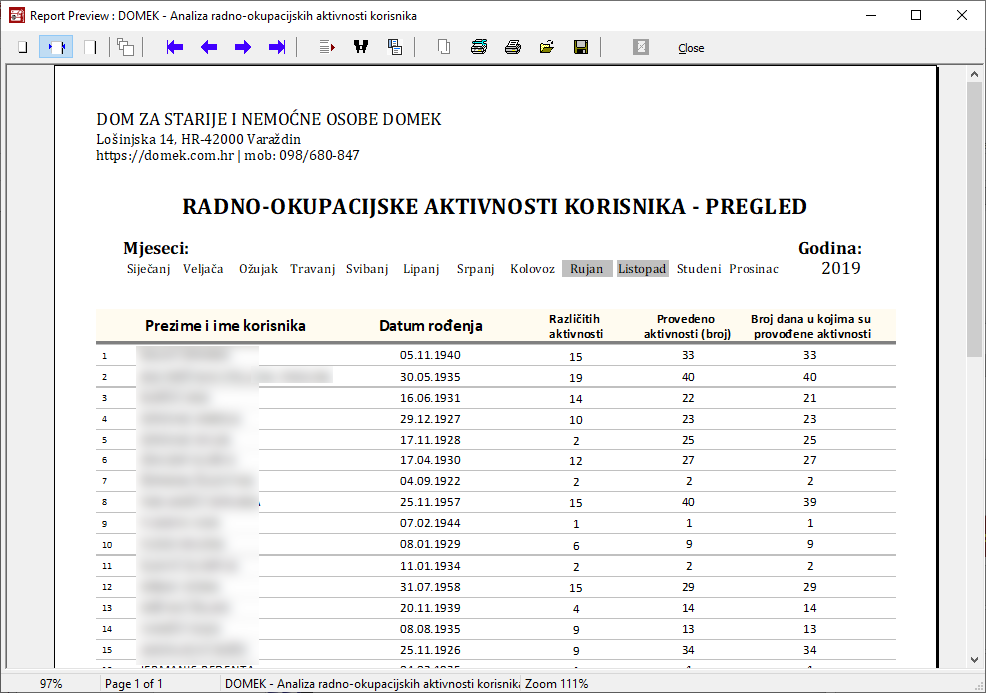The height and width of the screenshot is (693, 986).
Task: Go to the first page of report
Action: pyautogui.click(x=175, y=47)
